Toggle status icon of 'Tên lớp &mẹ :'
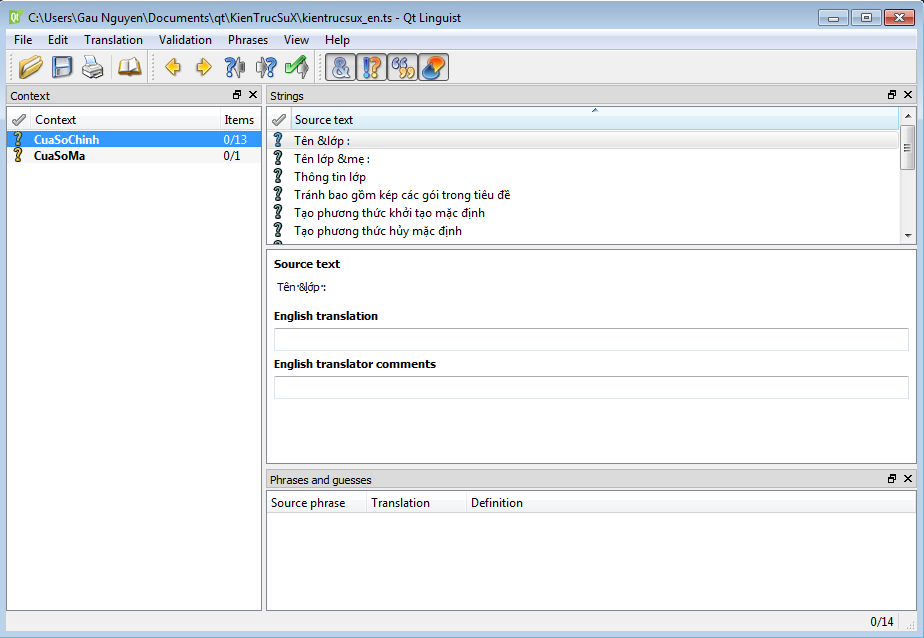924x638 pixels. pos(278,157)
